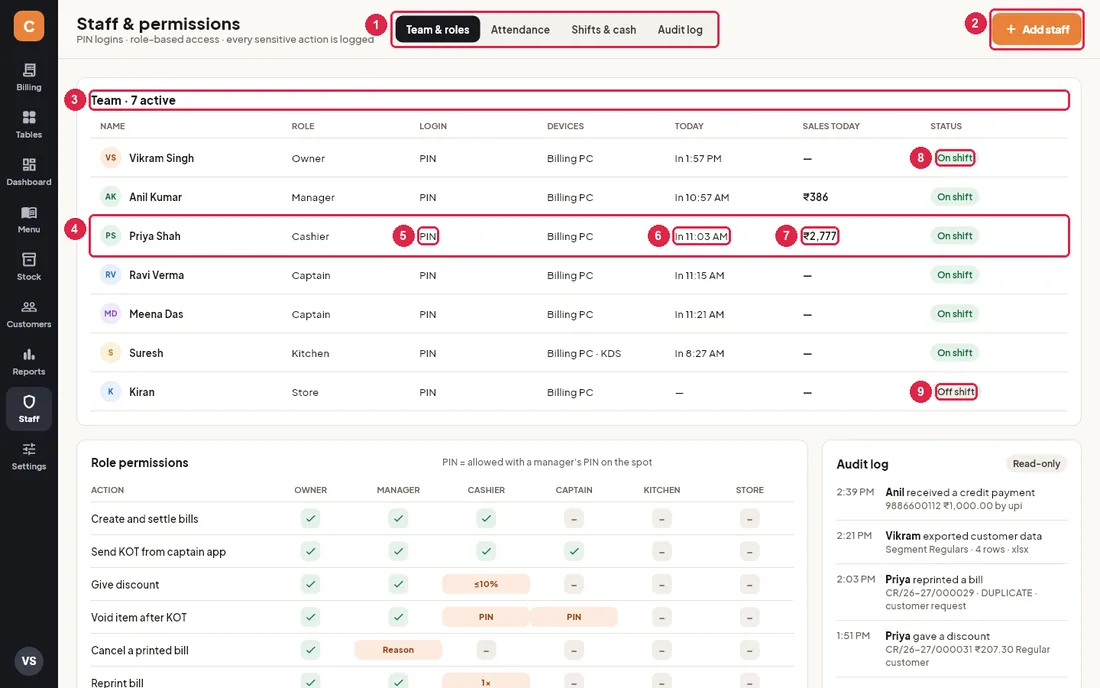Toggle Cashier check for Create and settle bills
1100x688 pixels.
pyautogui.click(x=486, y=518)
